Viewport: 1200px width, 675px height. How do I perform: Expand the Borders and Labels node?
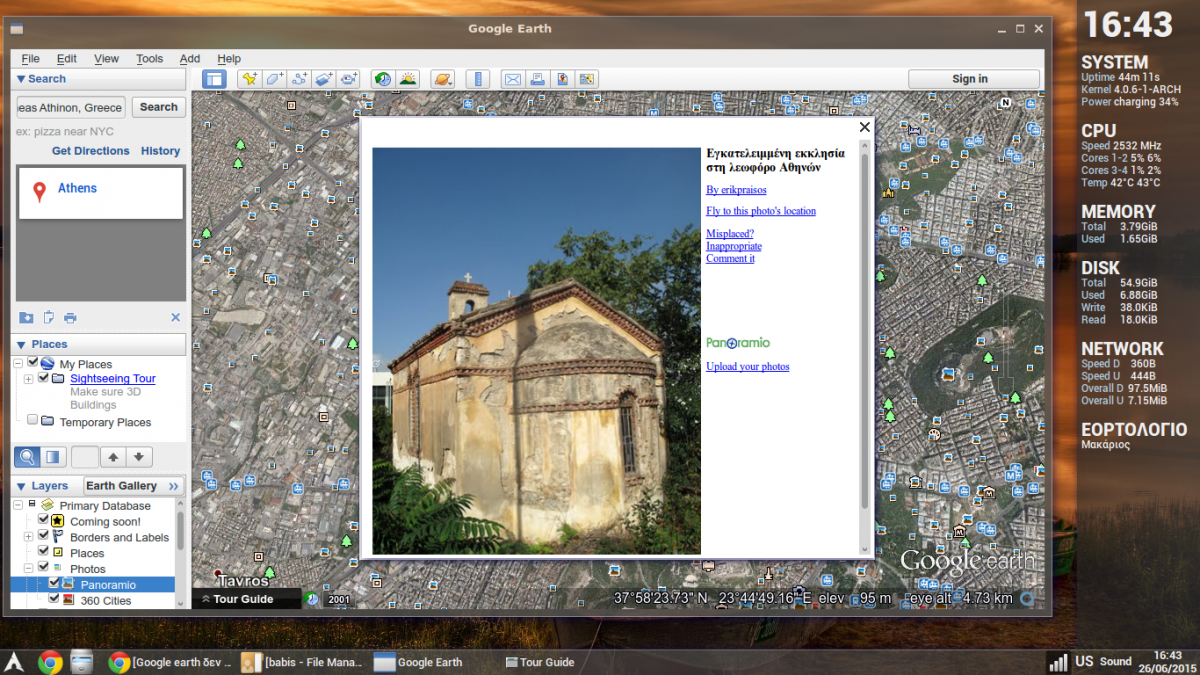28,537
